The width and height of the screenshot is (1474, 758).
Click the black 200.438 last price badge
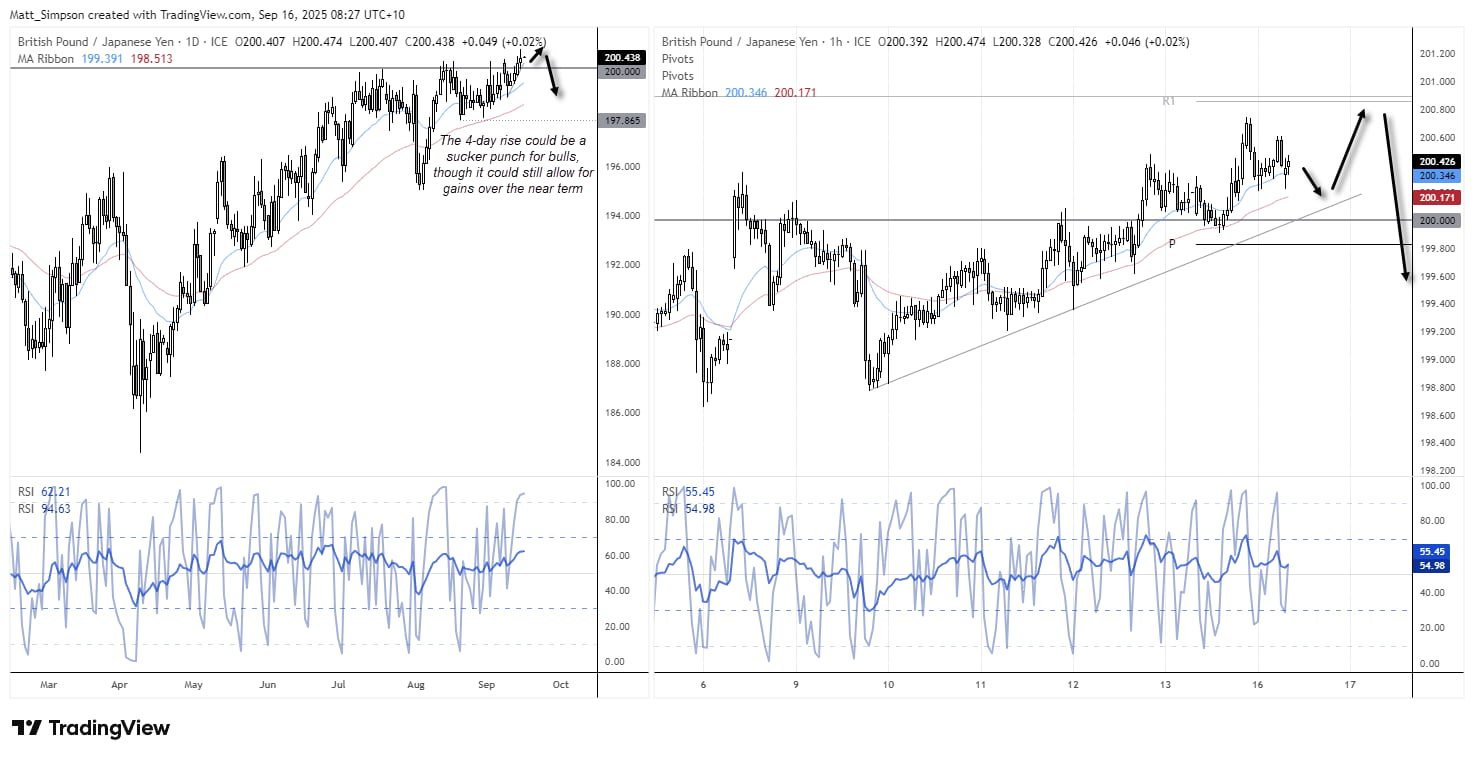coord(621,57)
